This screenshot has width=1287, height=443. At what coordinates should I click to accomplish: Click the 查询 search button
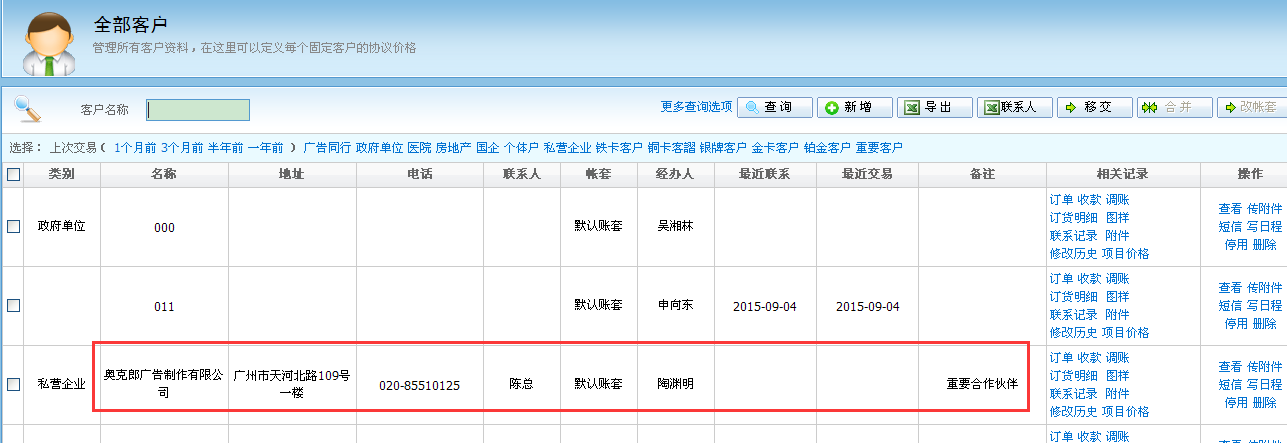775,108
